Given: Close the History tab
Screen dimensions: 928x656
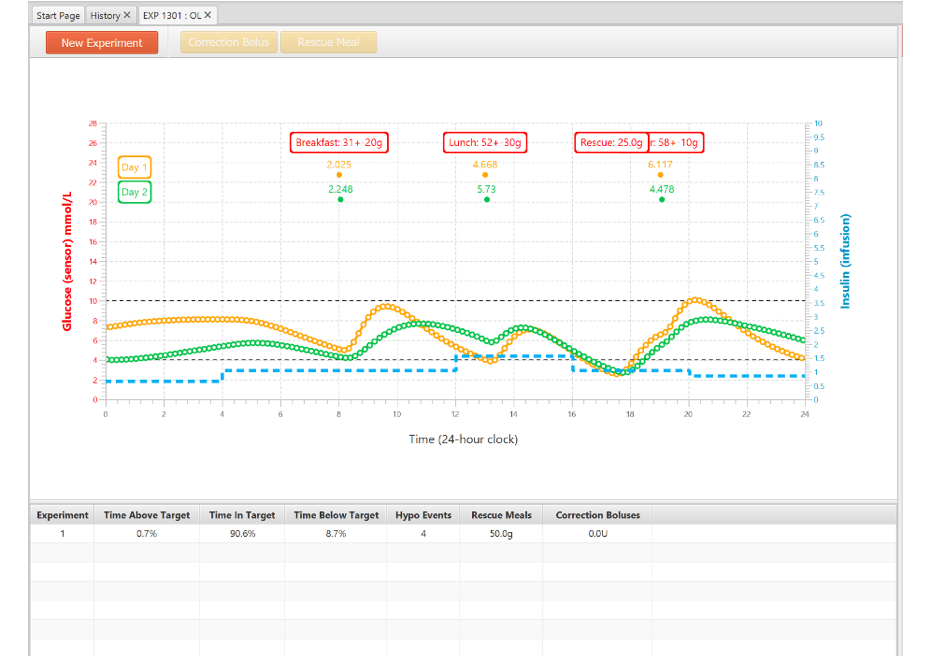Looking at the screenshot, I should coord(127,15).
